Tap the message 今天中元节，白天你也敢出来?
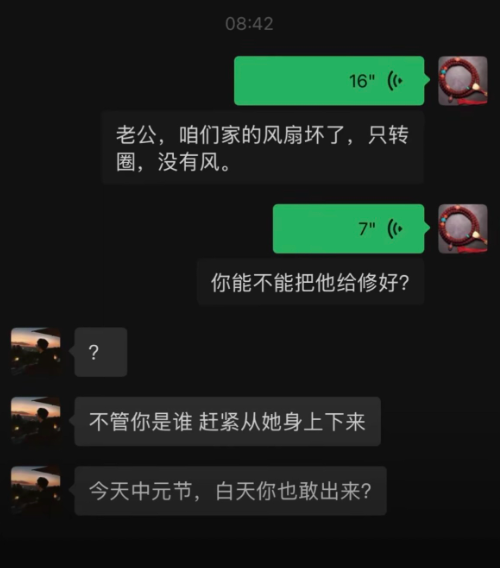The image size is (500, 568). coord(230,491)
